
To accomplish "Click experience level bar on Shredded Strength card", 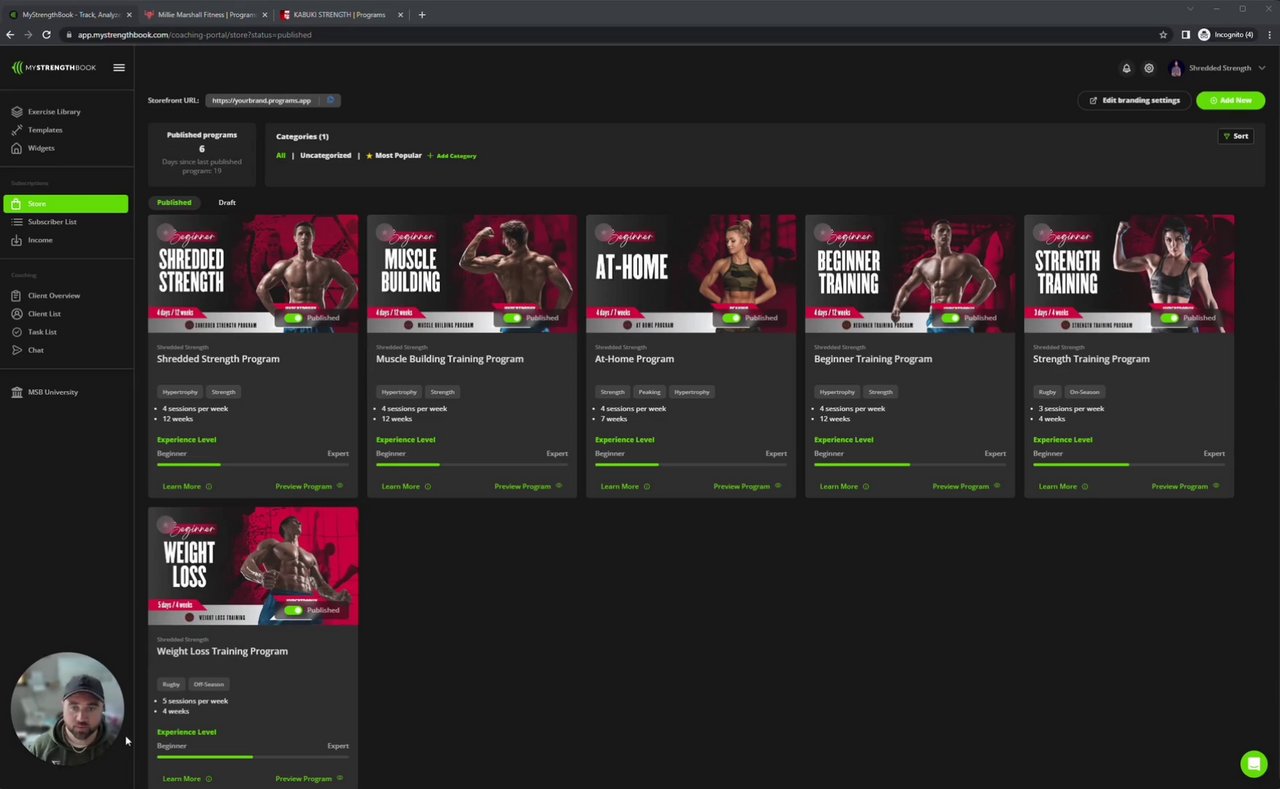I will point(253,465).
